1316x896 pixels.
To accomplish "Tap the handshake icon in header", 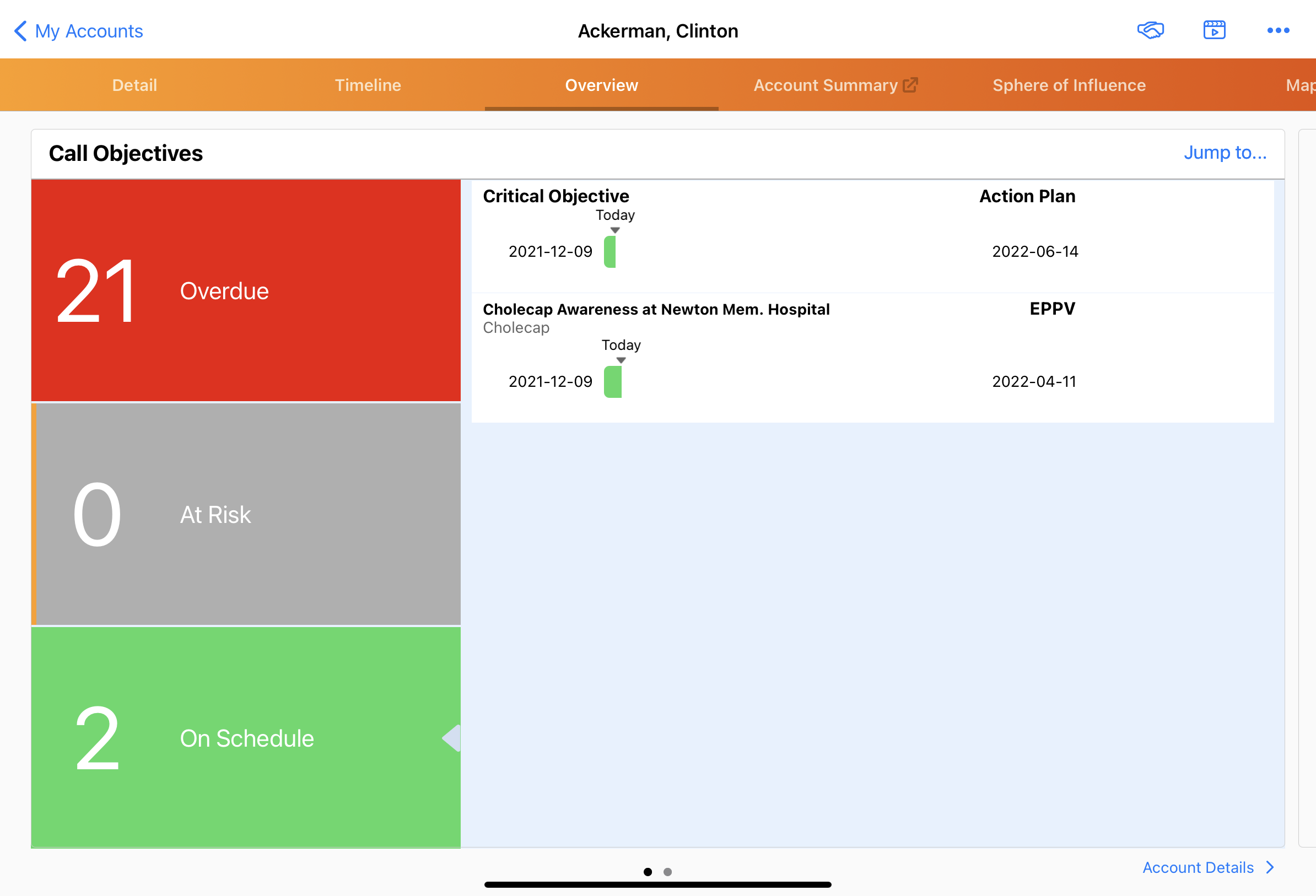I will [x=1150, y=30].
